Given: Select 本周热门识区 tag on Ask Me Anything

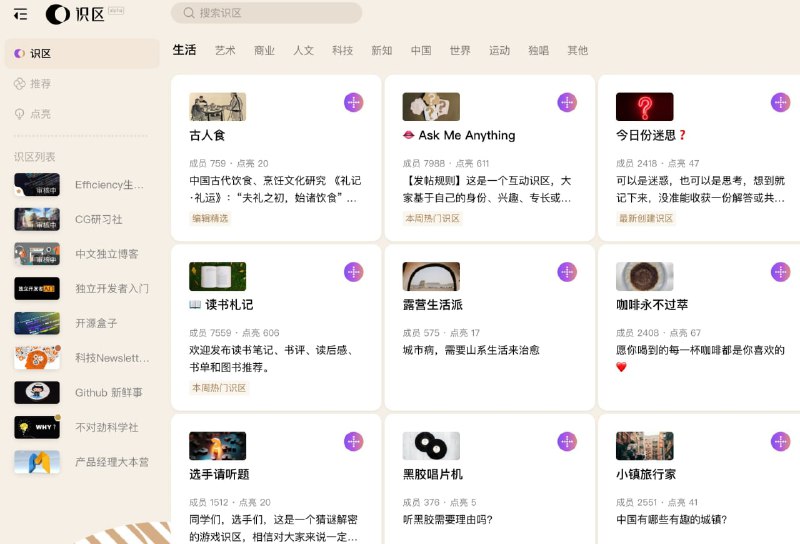Looking at the screenshot, I should [x=433, y=218].
